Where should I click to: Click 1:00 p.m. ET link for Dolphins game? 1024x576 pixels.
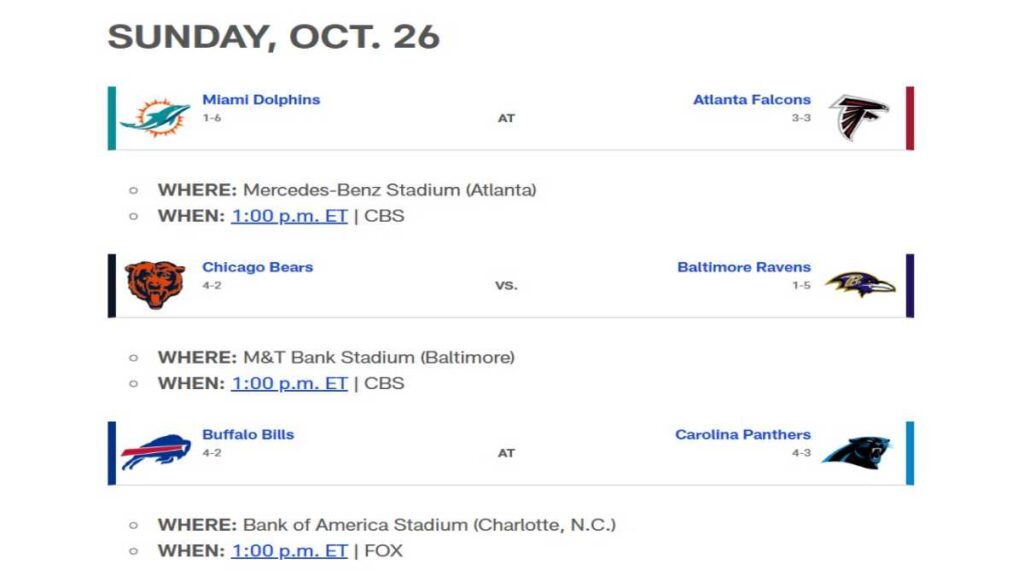pos(289,216)
